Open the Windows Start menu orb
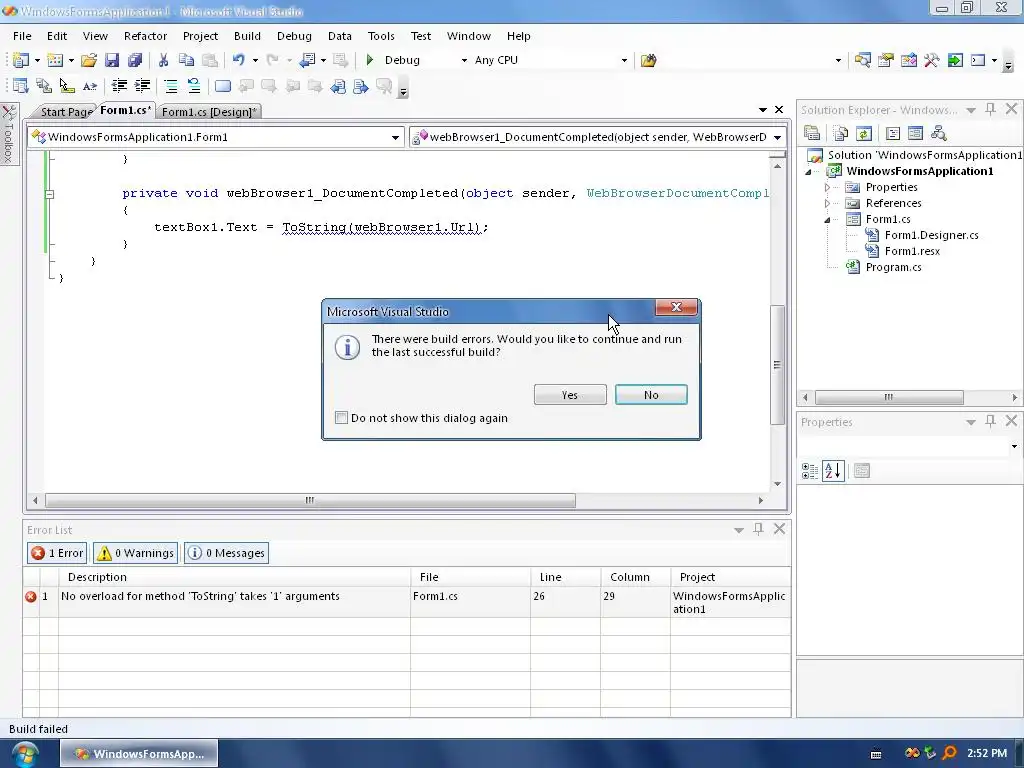Screen dimensions: 1024x768 click(24, 754)
